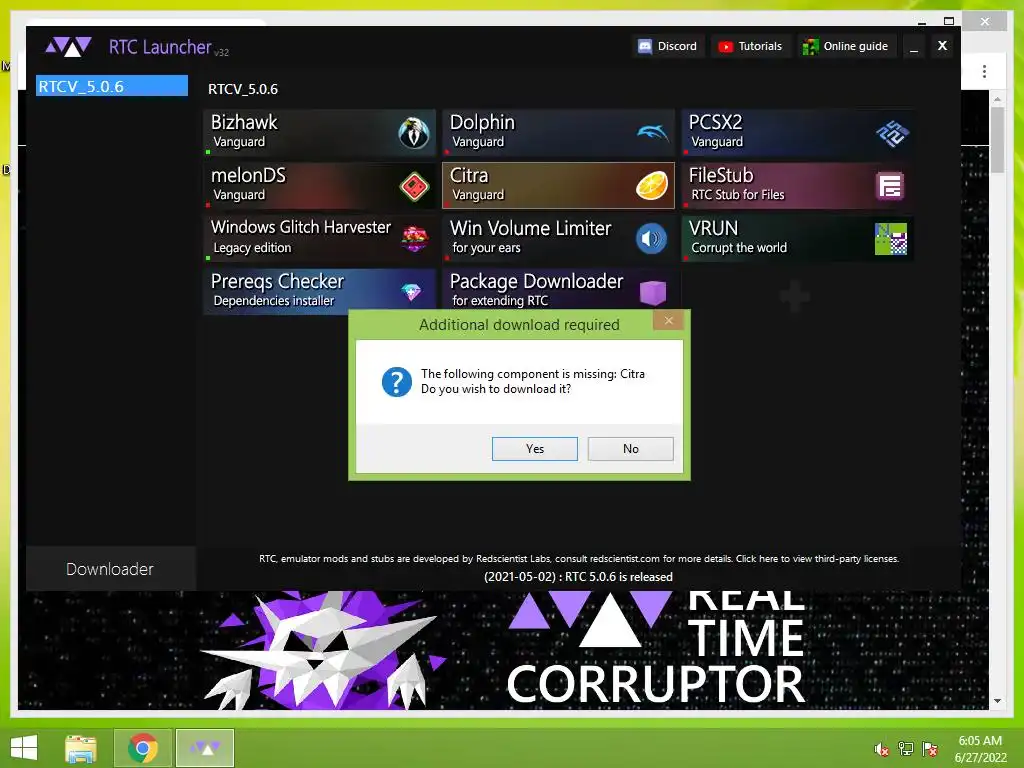The width and height of the screenshot is (1024, 768).
Task: Launch the melonDS Vanguard tile
Action: [x=319, y=186]
